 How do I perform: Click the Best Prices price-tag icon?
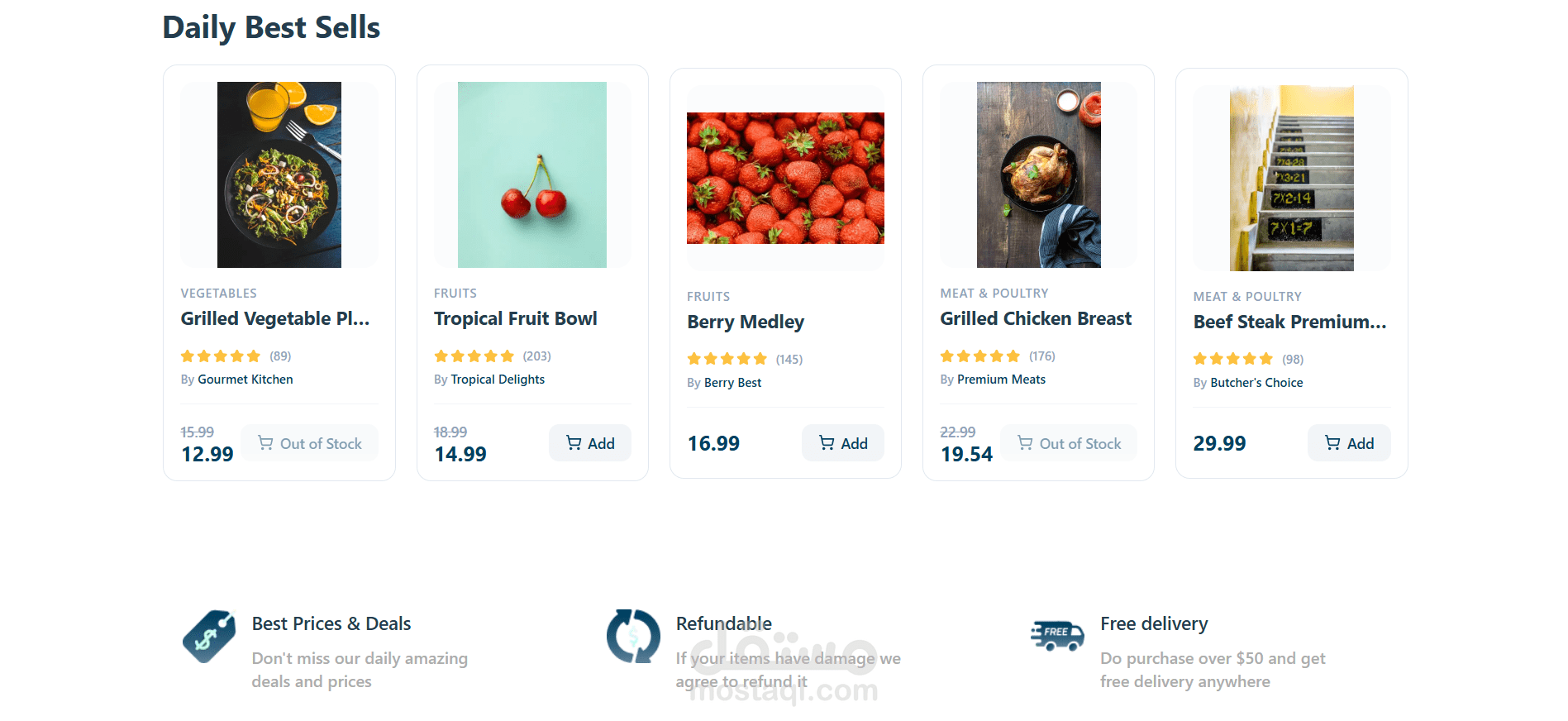208,637
